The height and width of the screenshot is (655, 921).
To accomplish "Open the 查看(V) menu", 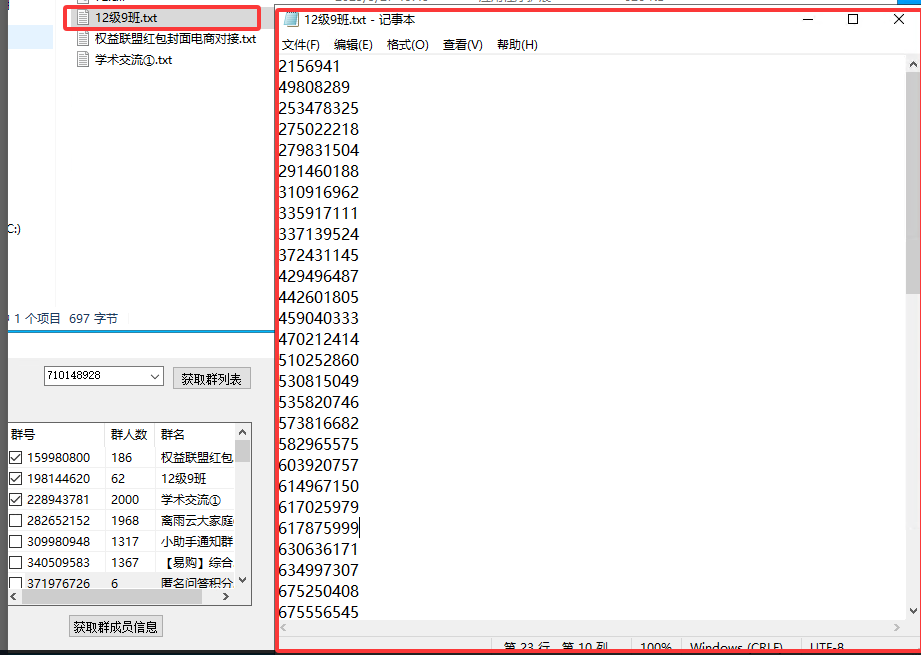I will pyautogui.click(x=462, y=44).
